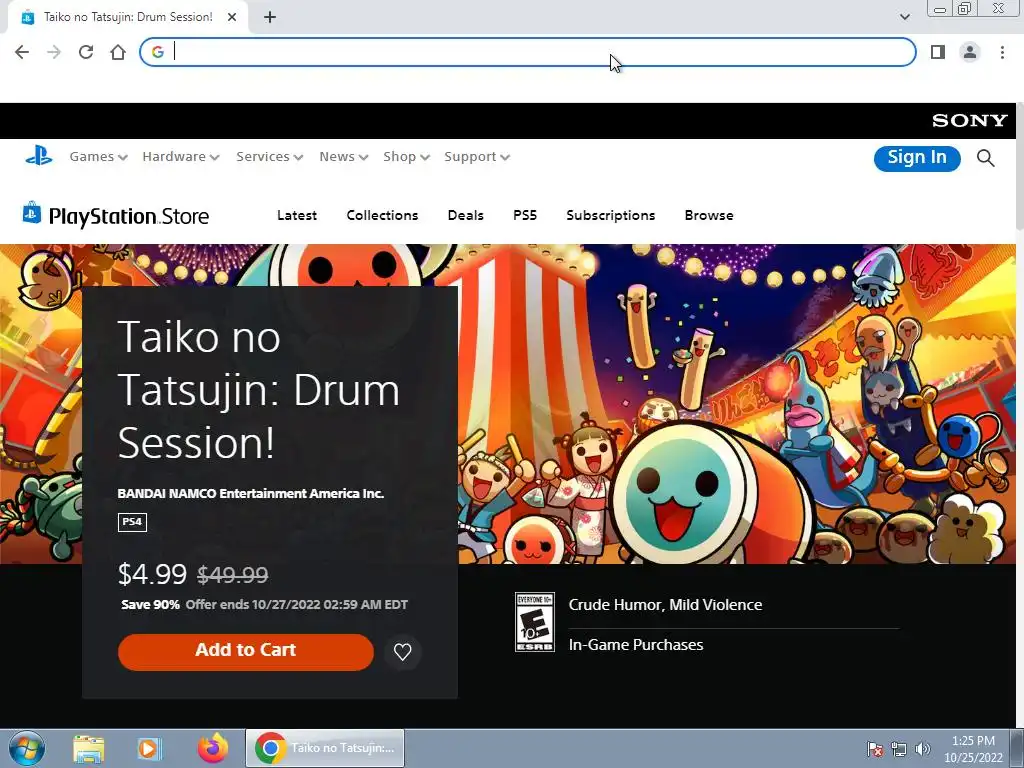The height and width of the screenshot is (768, 1024).
Task: Open the tab search chevron
Action: (904, 17)
